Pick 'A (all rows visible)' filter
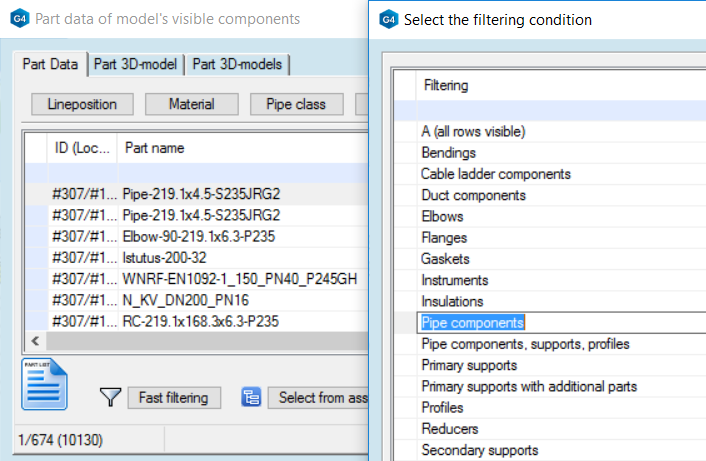706x461 pixels. (x=473, y=131)
